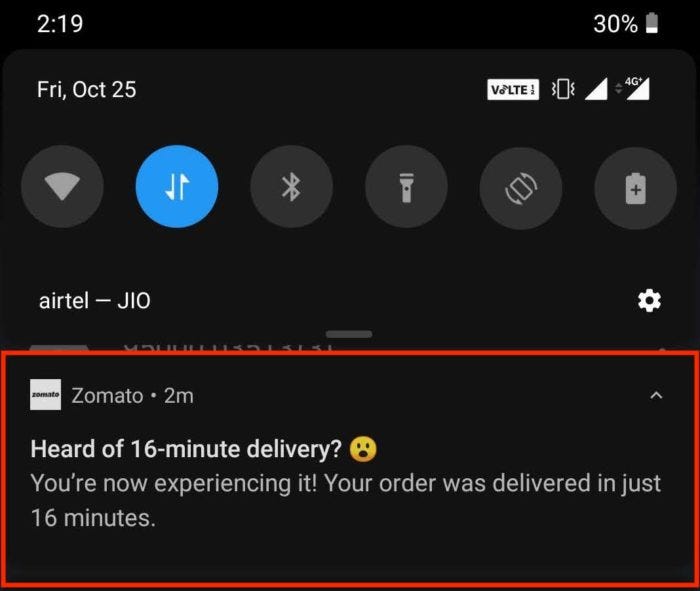
Task: Tap the 4G signal strength icon
Action: point(633,88)
